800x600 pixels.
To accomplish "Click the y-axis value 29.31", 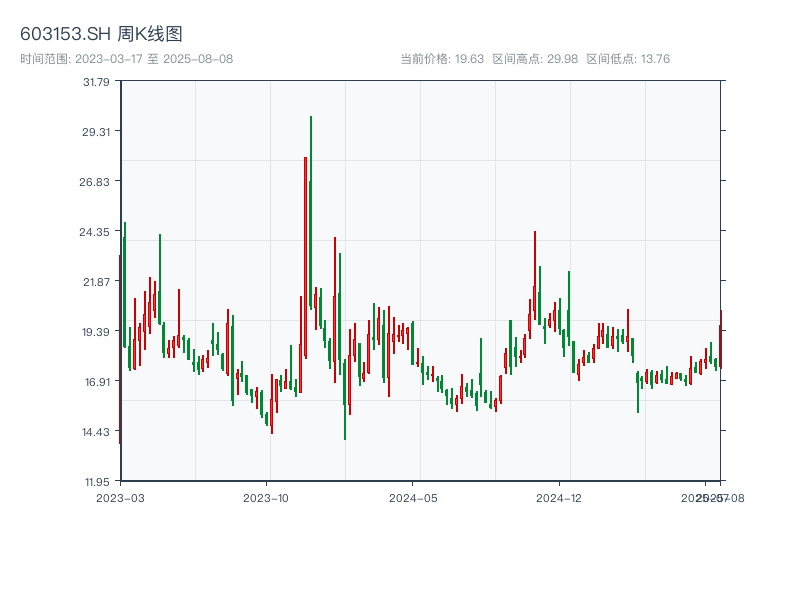I will point(96,132).
